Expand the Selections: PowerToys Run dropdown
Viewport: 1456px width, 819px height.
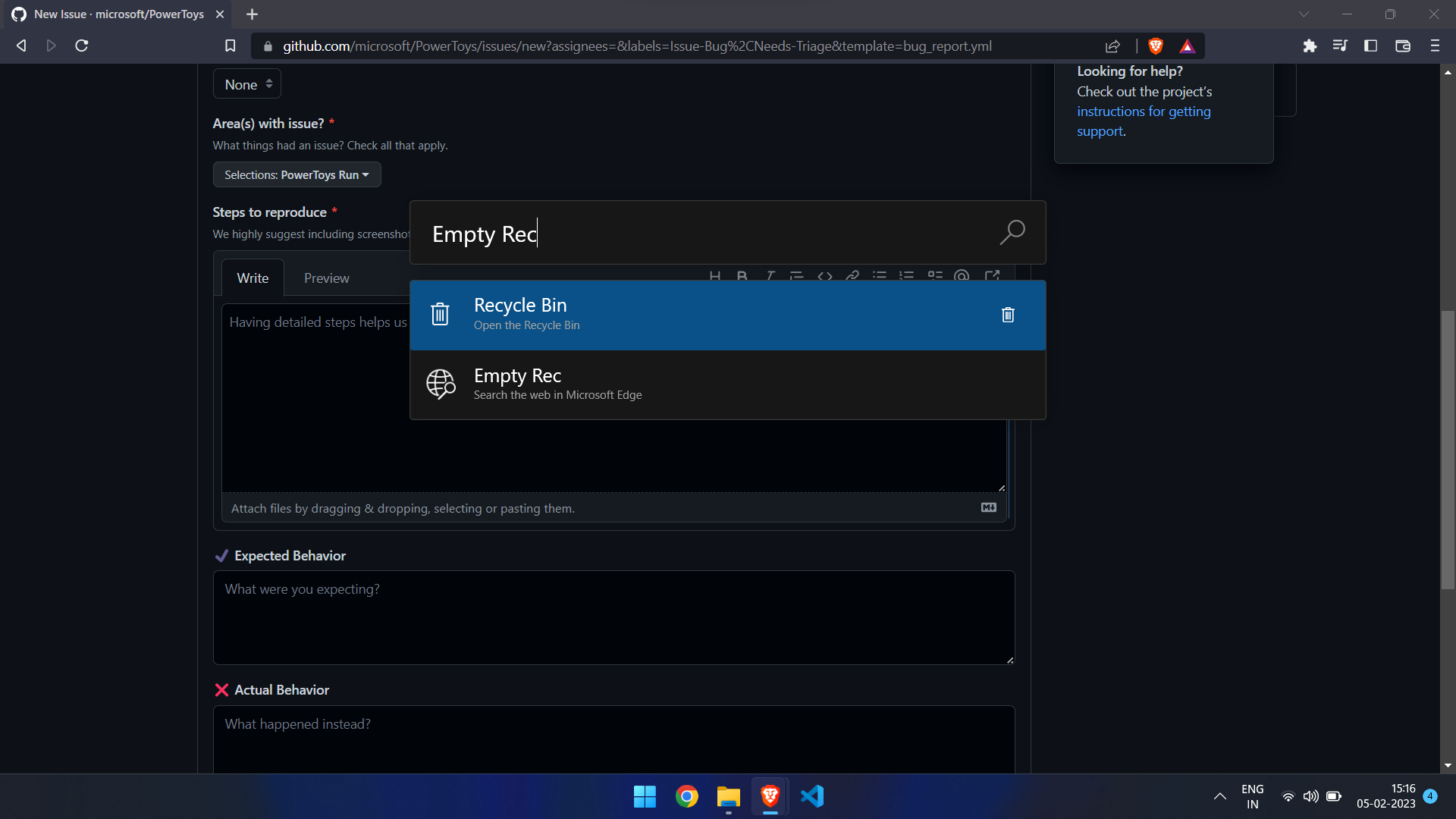[297, 174]
